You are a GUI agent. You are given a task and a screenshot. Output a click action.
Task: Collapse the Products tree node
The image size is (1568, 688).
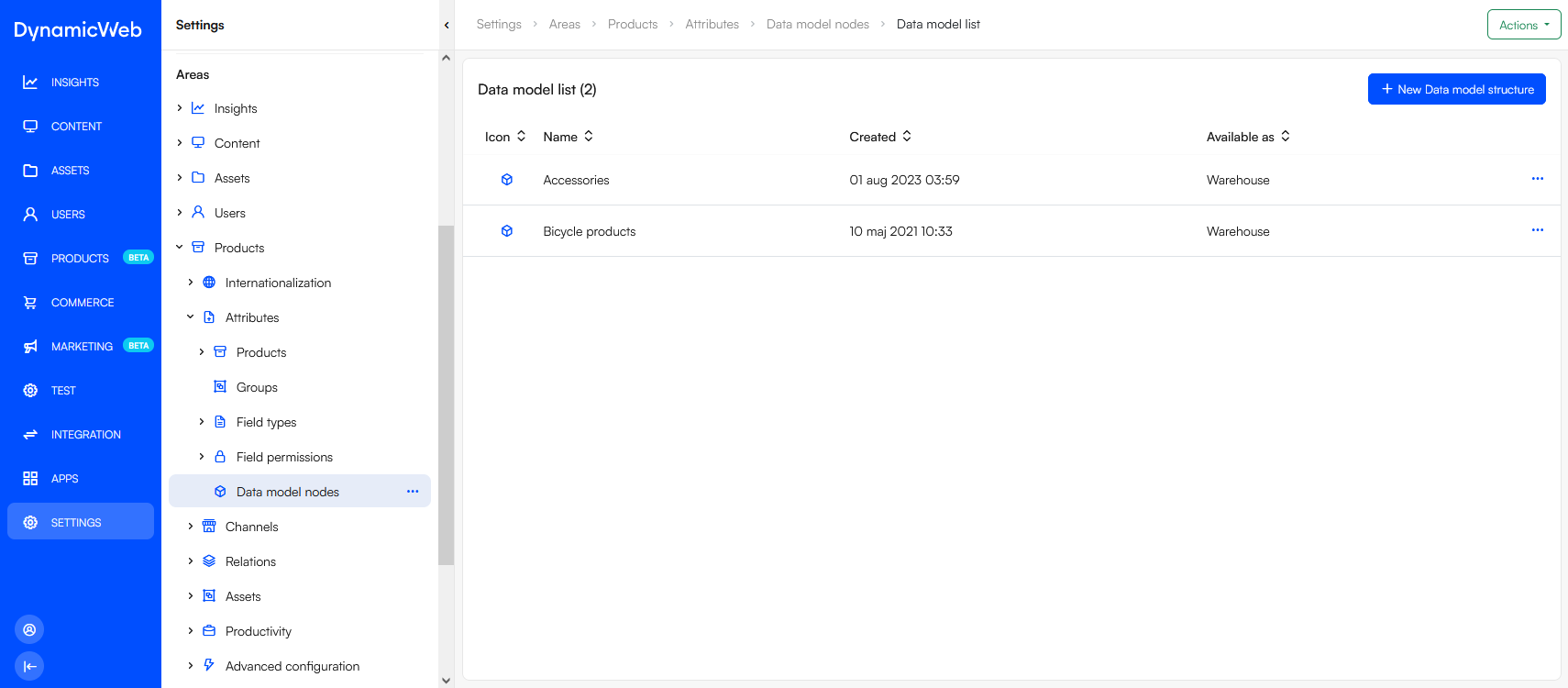click(180, 248)
